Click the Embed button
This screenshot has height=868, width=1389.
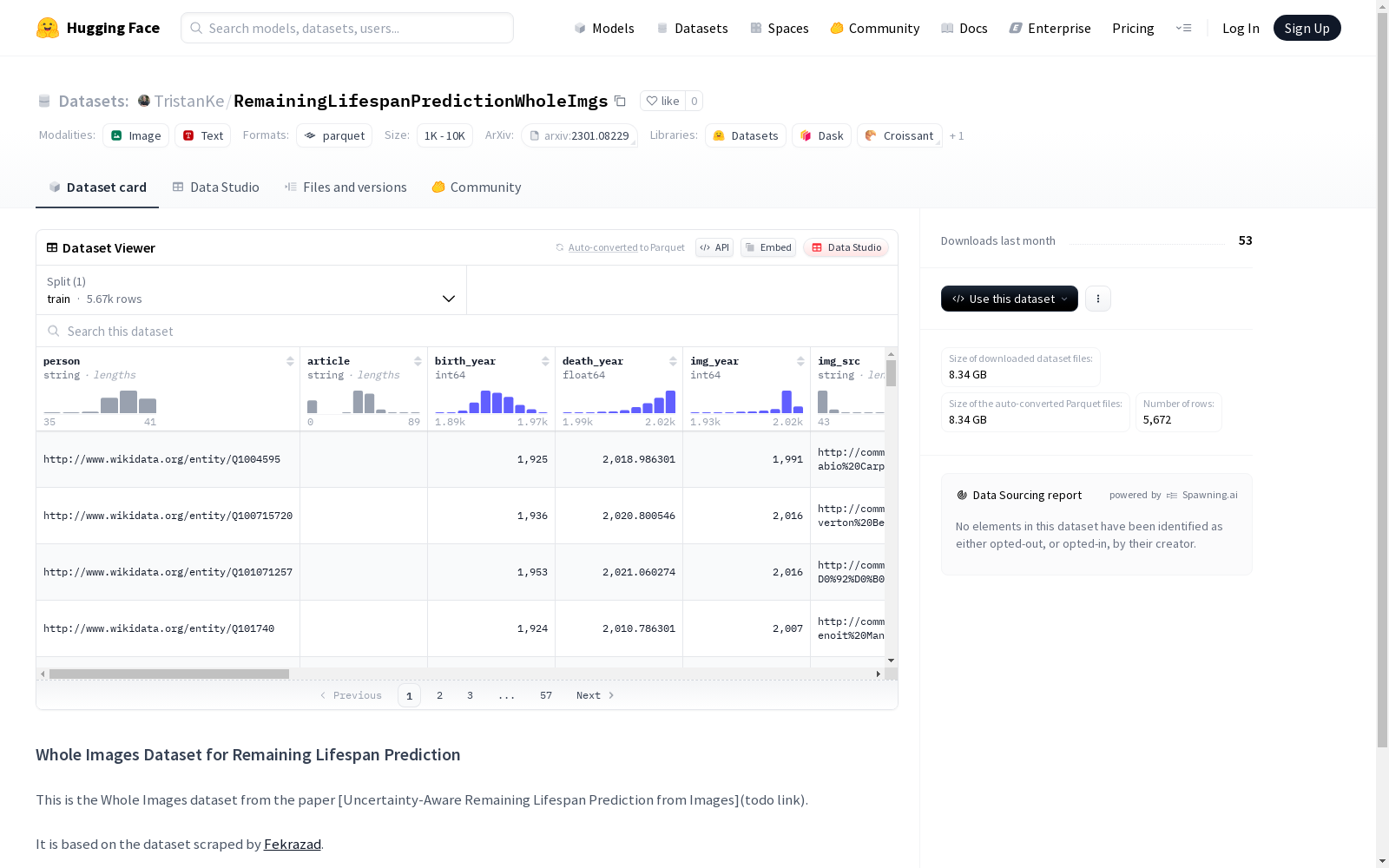click(x=768, y=247)
